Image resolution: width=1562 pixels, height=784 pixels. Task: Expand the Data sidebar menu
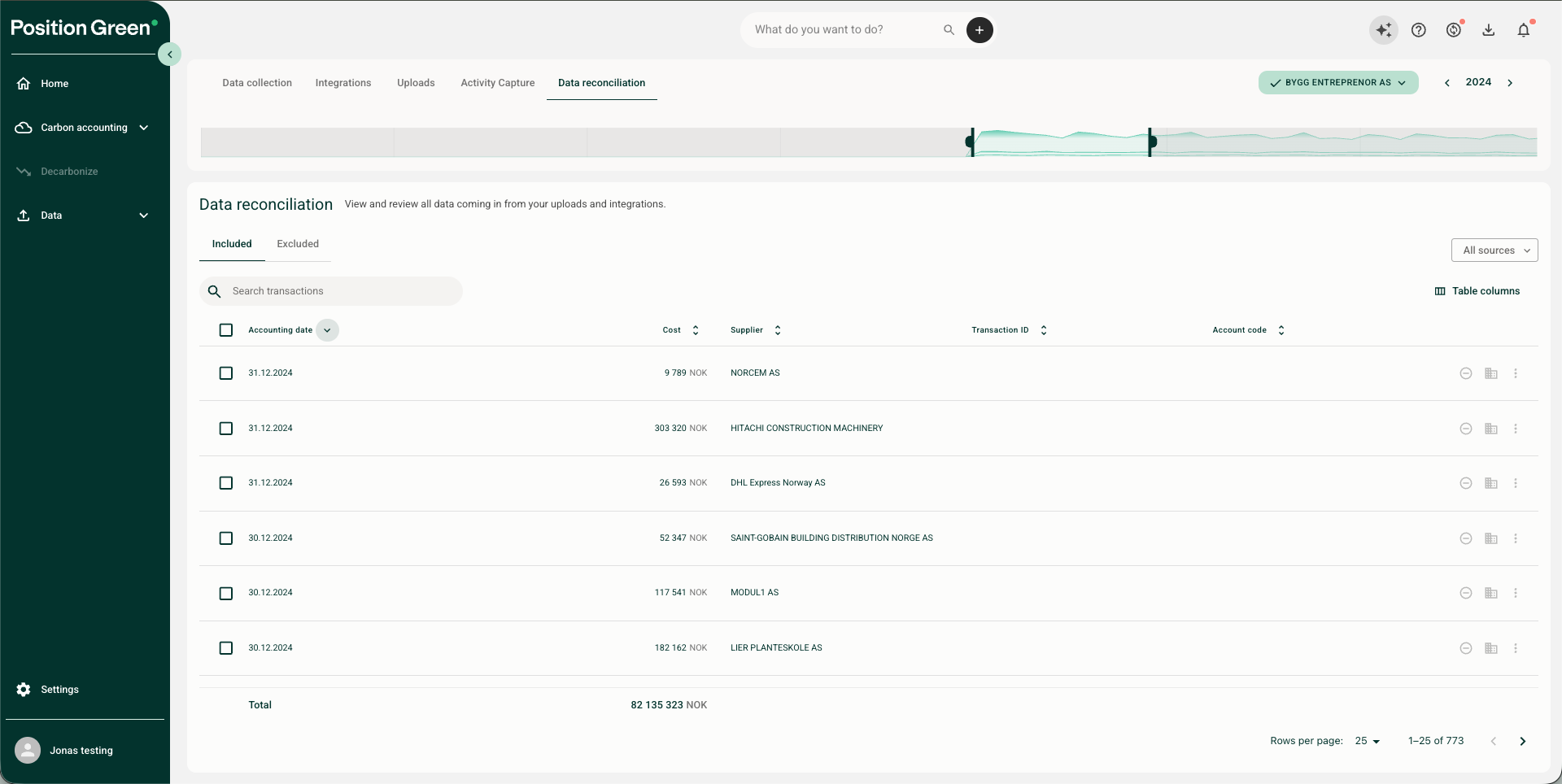tap(83, 216)
